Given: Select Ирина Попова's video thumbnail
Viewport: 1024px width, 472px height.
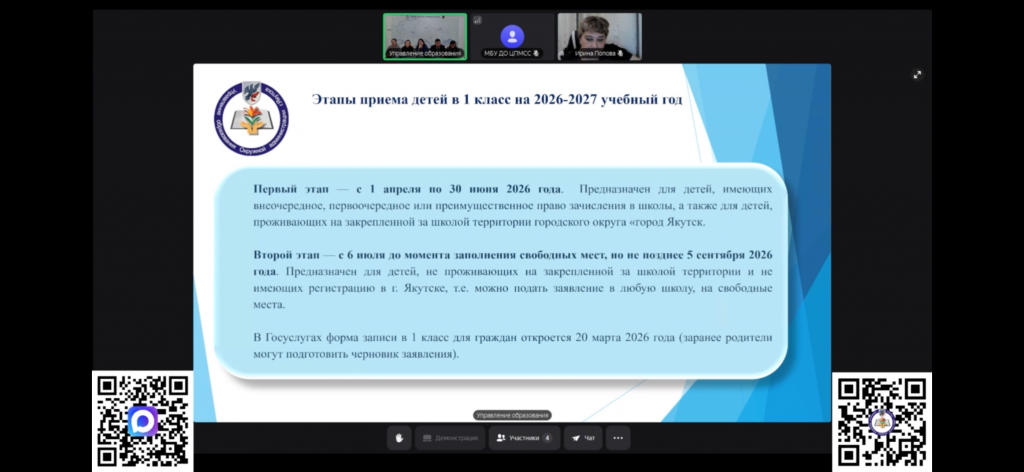Looking at the screenshot, I should 599,36.
